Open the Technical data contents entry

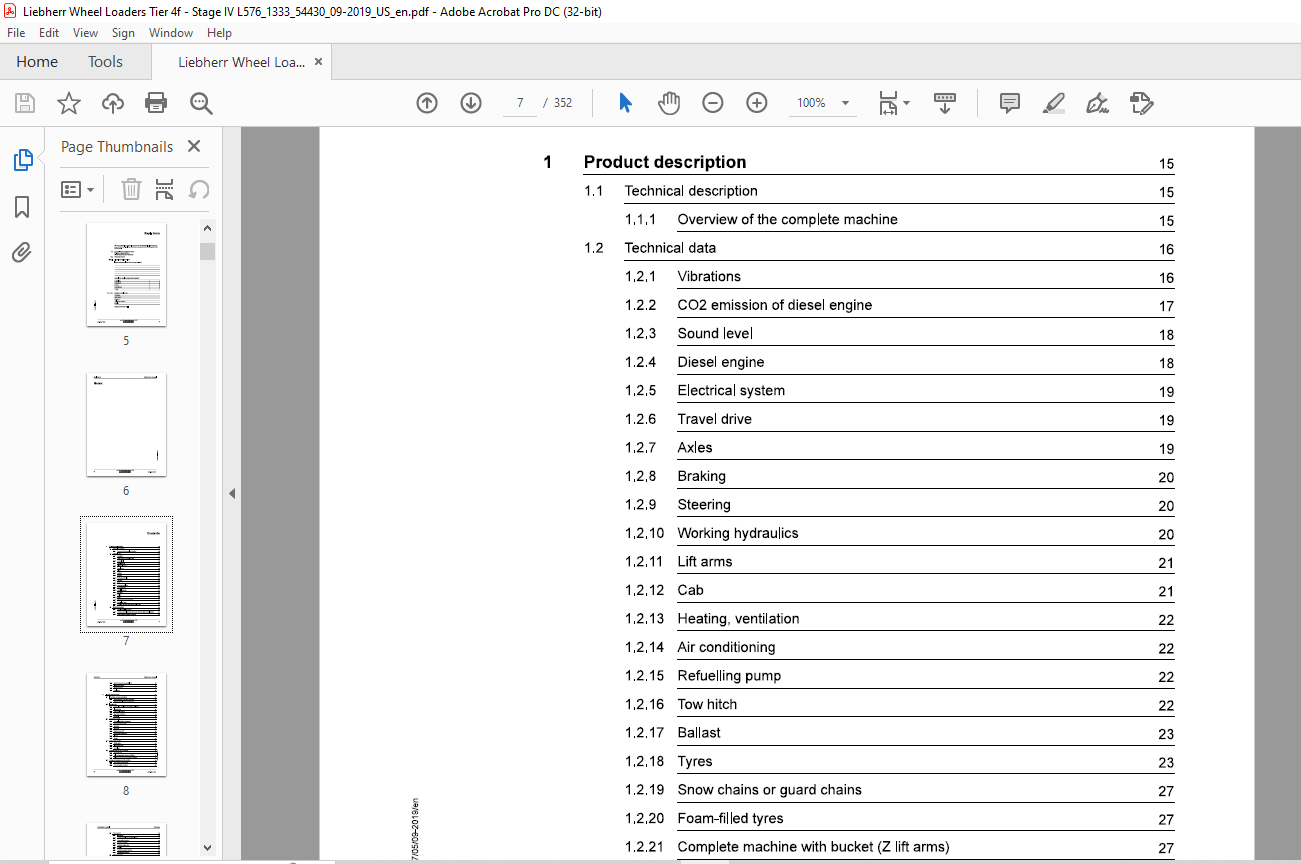670,248
